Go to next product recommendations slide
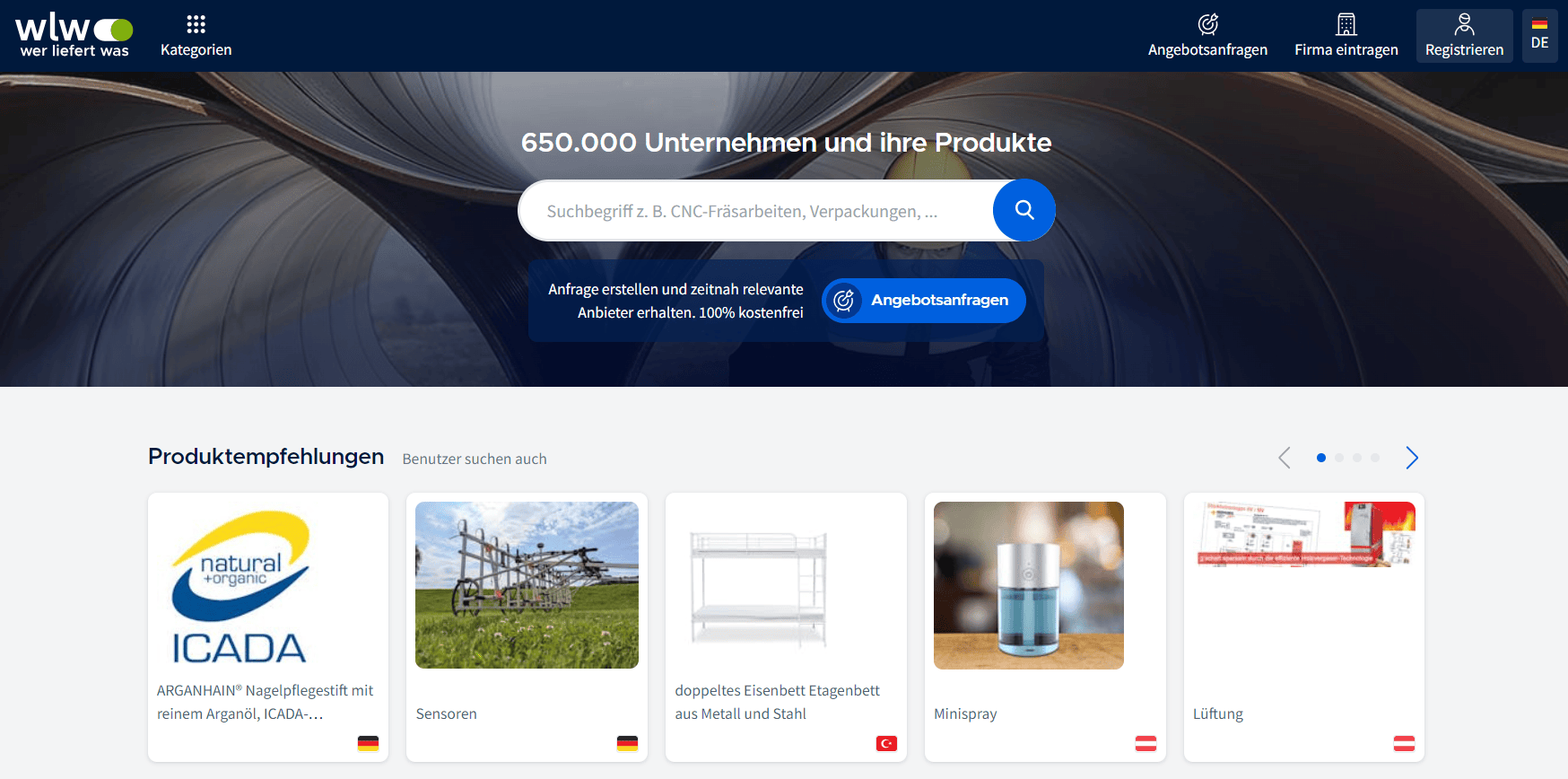The image size is (1568, 779). pos(1412,458)
